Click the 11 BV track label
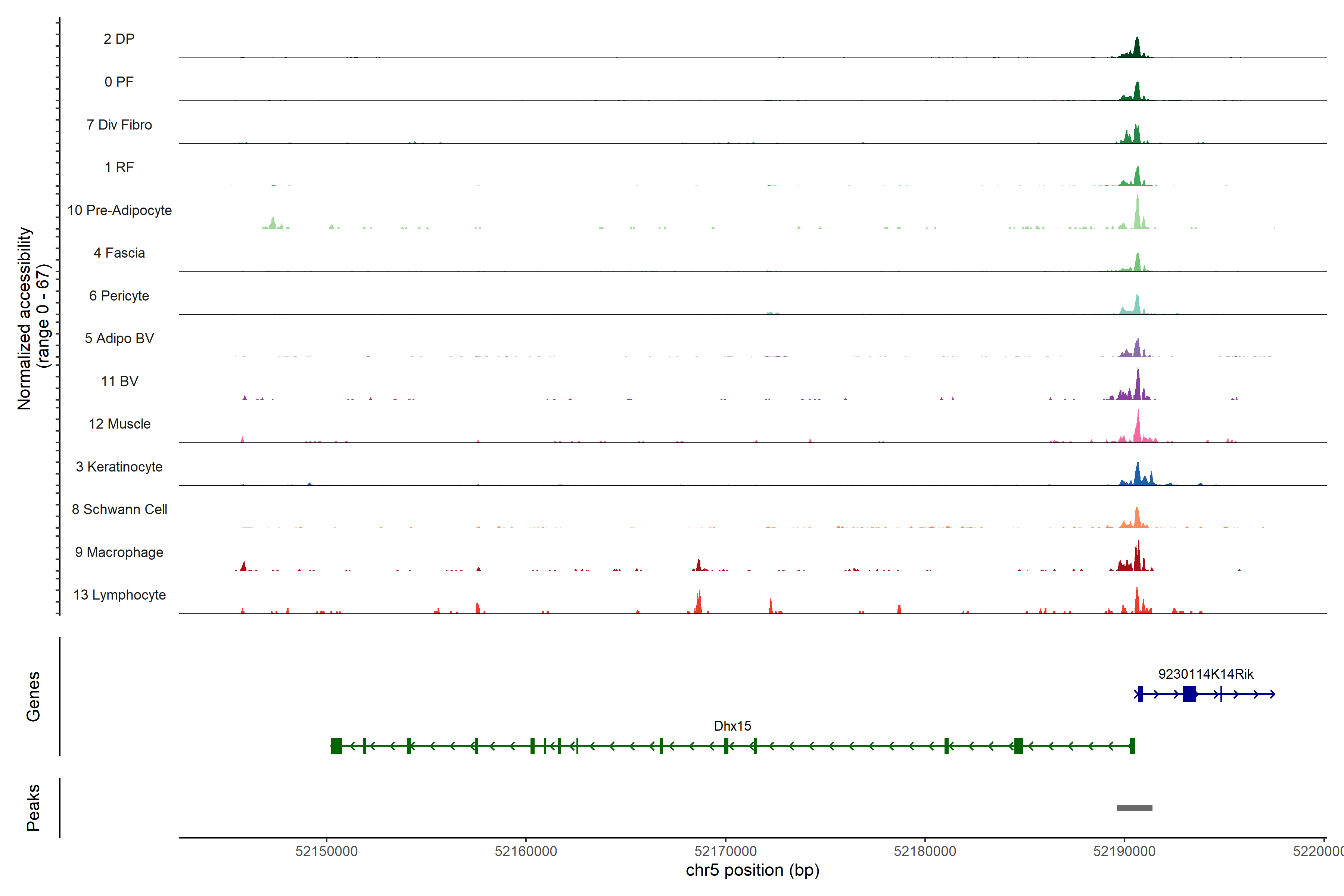This screenshot has height=896, width=1344. [x=119, y=381]
